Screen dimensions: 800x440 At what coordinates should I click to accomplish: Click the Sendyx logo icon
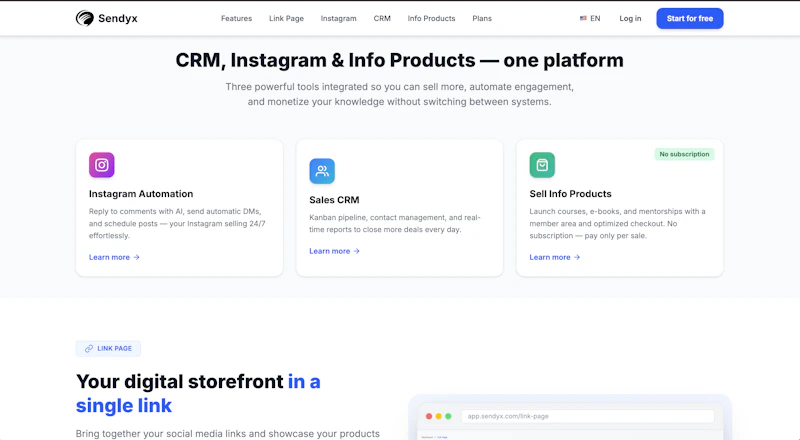[85, 18]
